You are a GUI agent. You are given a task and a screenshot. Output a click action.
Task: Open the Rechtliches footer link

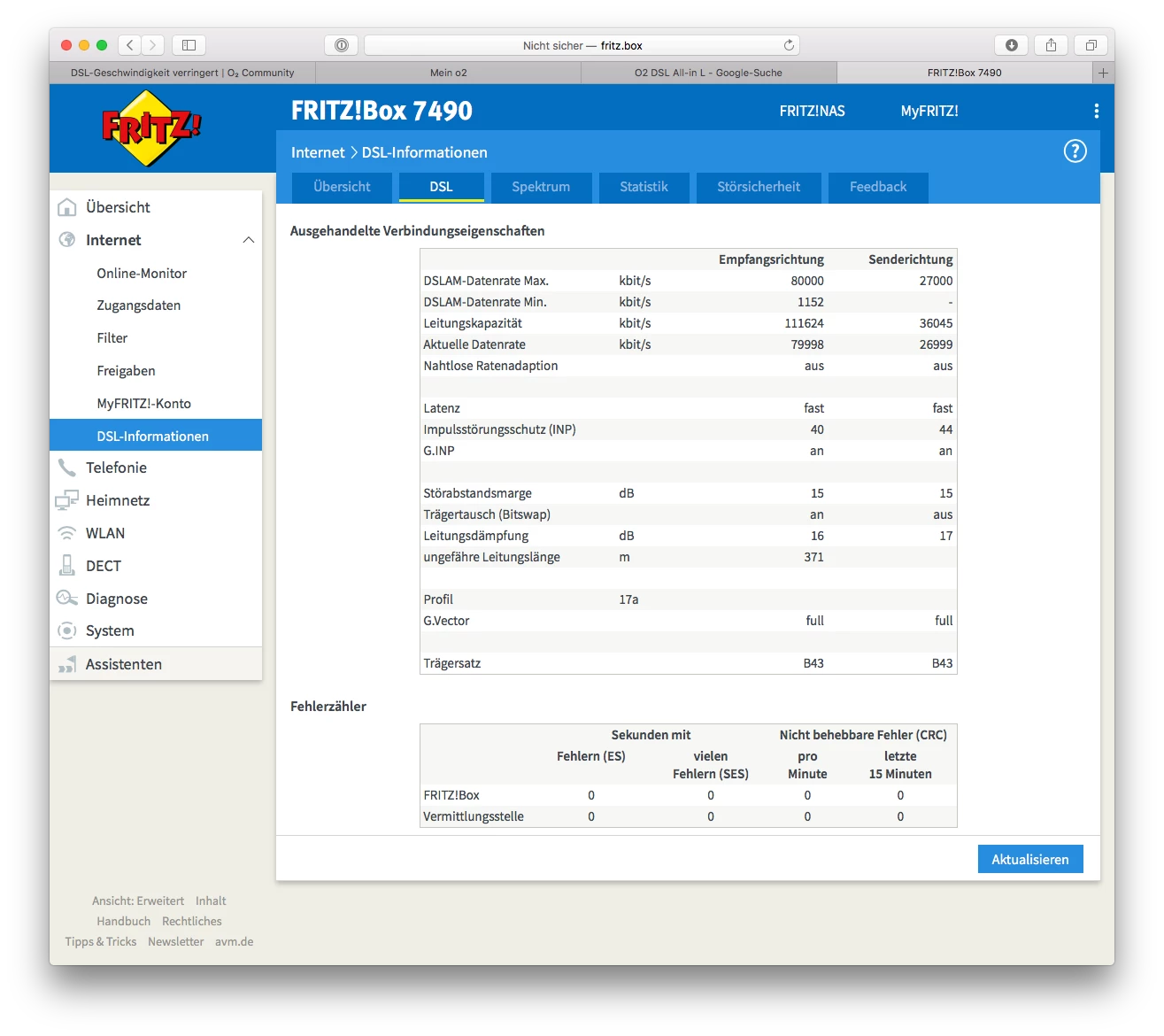(192, 921)
